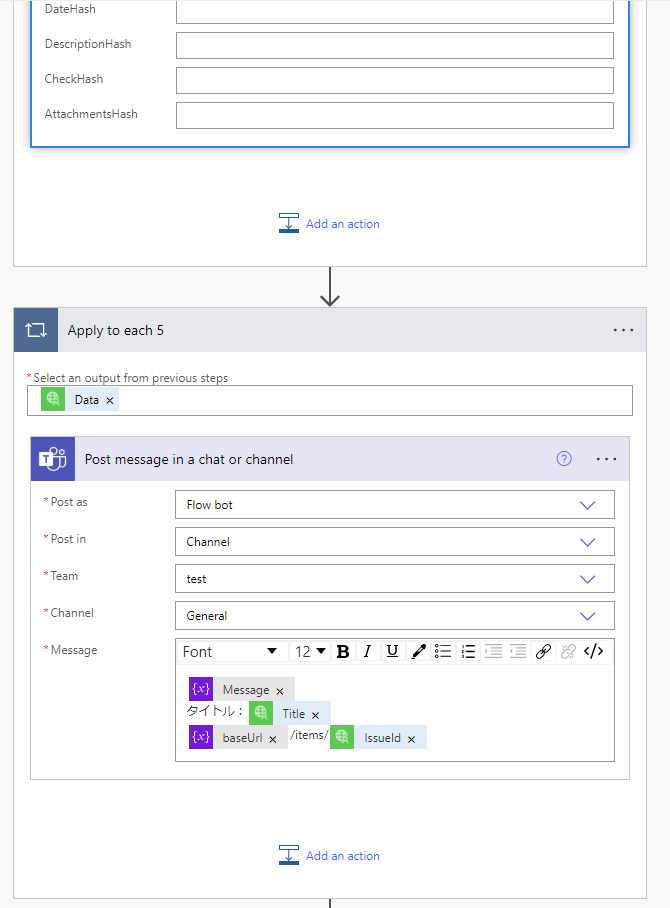This screenshot has height=908, width=670.
Task: Remove the Data token from loop input
Action: point(109,400)
